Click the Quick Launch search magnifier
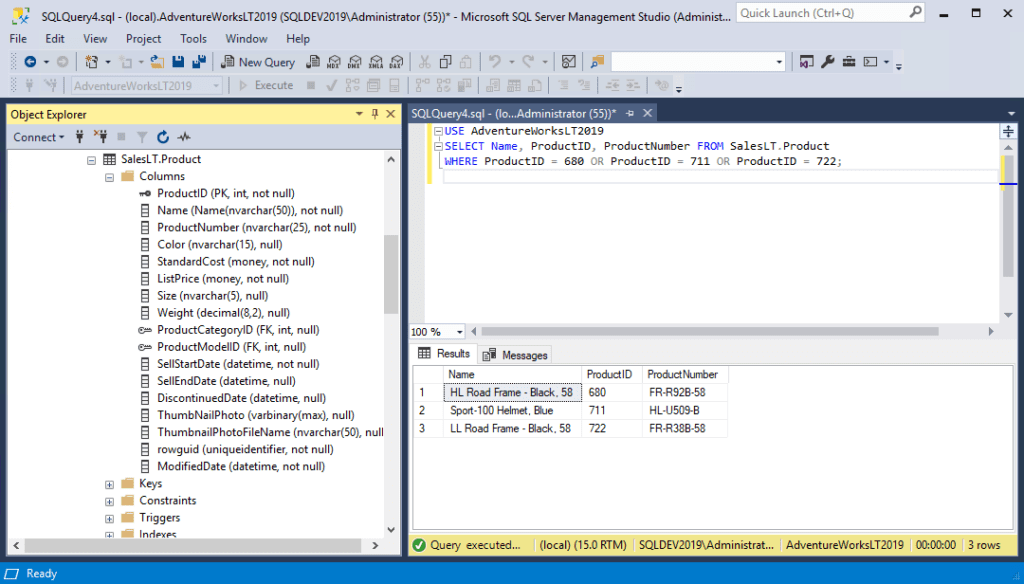1024x584 pixels. coord(916,12)
